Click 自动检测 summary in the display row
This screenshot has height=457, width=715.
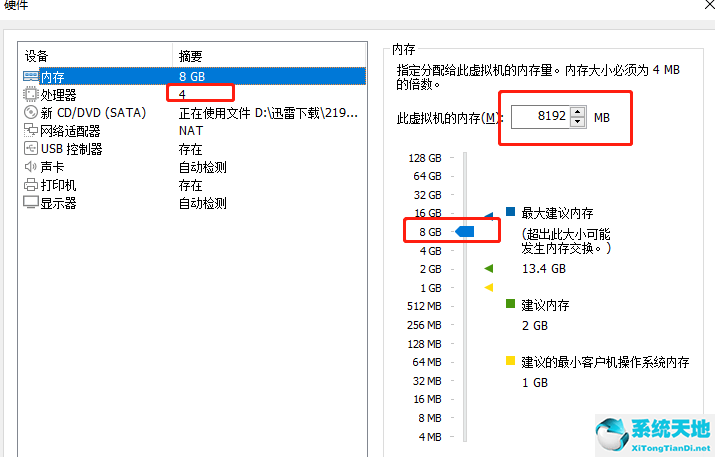(202, 203)
